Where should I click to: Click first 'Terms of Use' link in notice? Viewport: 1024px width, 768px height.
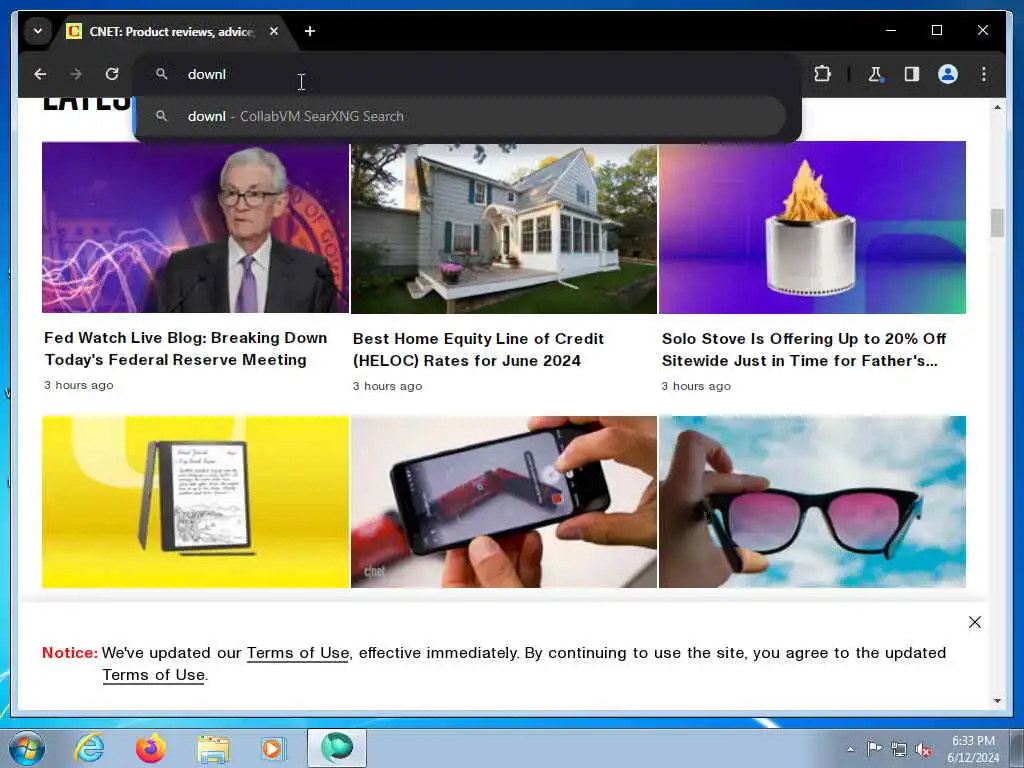click(298, 652)
